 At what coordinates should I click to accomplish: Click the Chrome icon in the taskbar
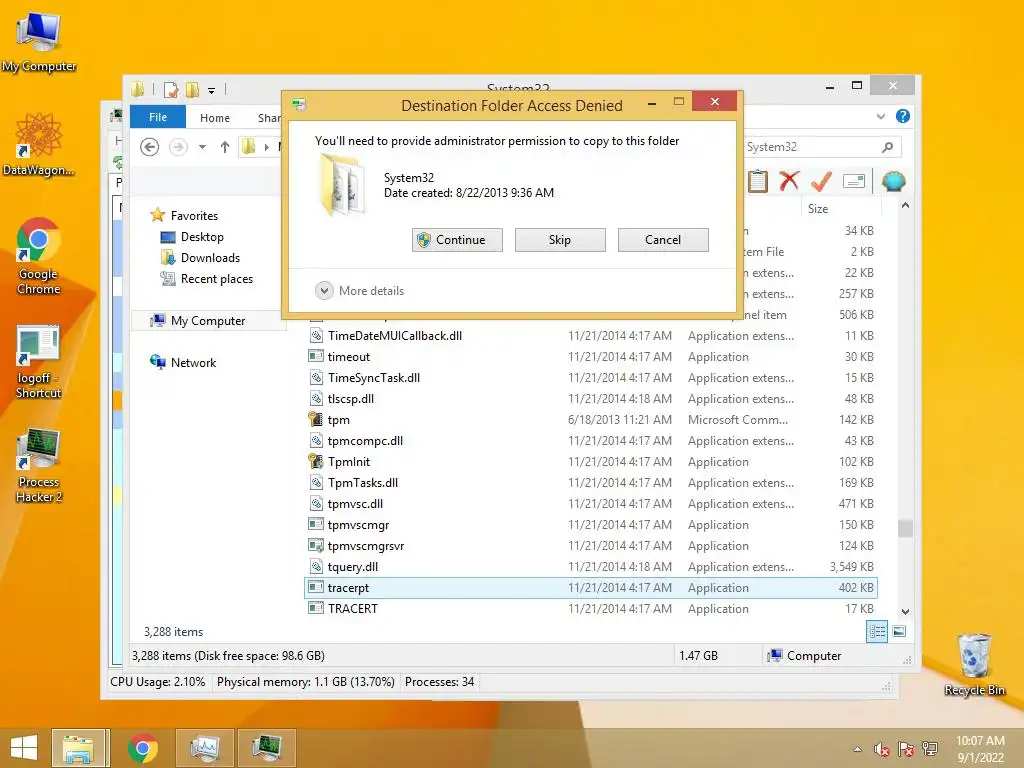143,748
